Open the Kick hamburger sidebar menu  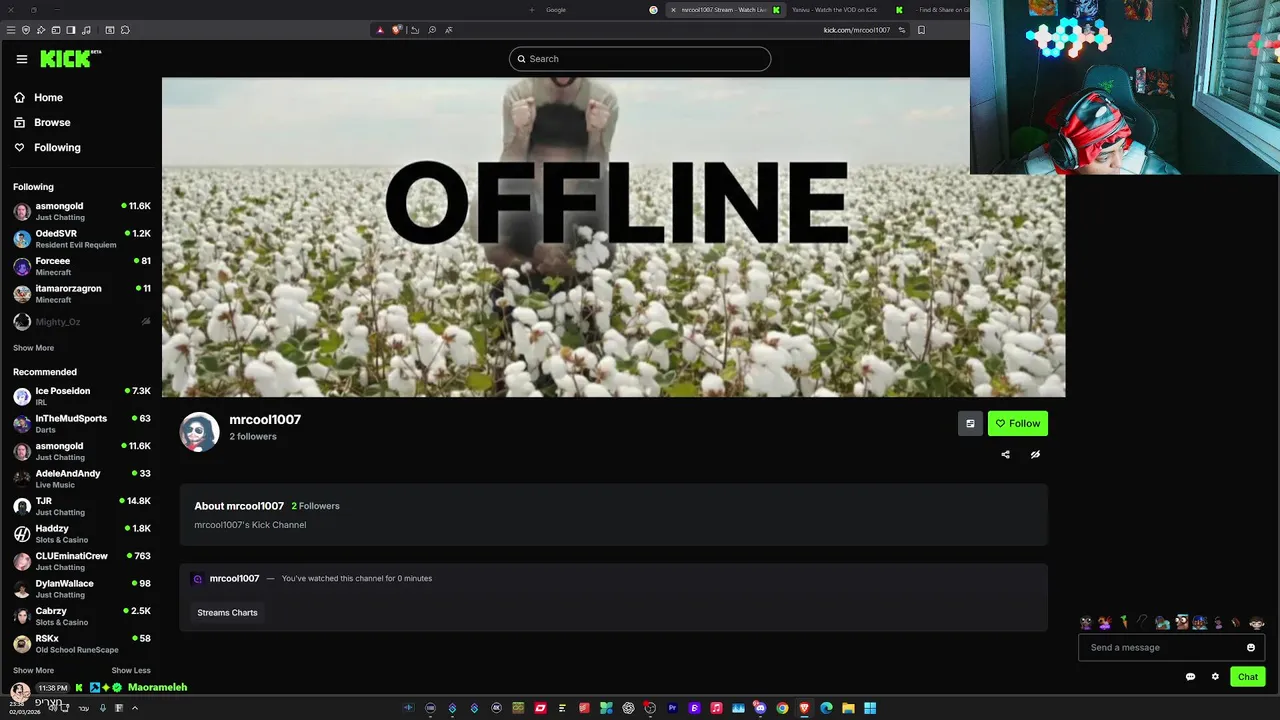(x=21, y=59)
